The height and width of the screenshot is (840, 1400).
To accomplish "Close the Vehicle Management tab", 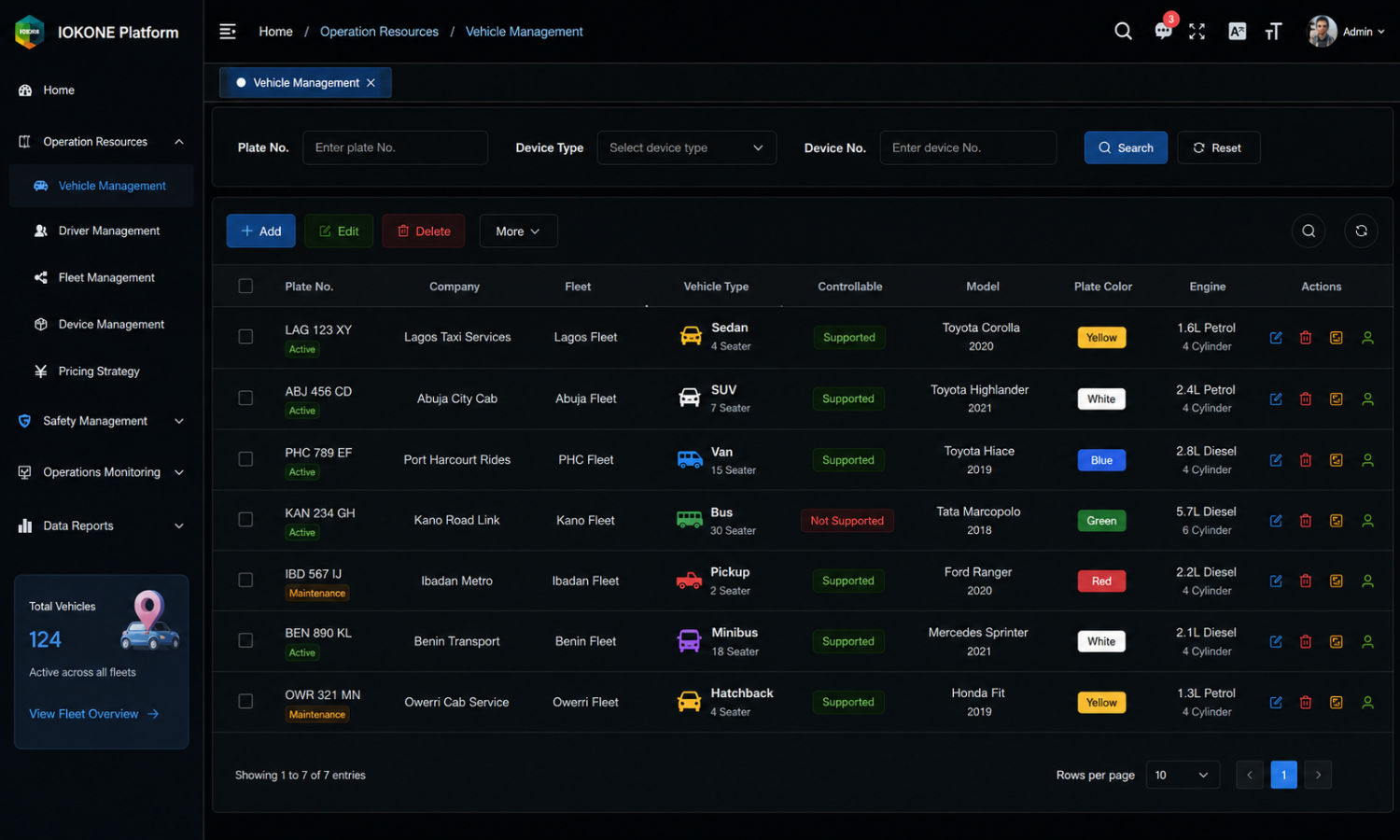I will (371, 83).
